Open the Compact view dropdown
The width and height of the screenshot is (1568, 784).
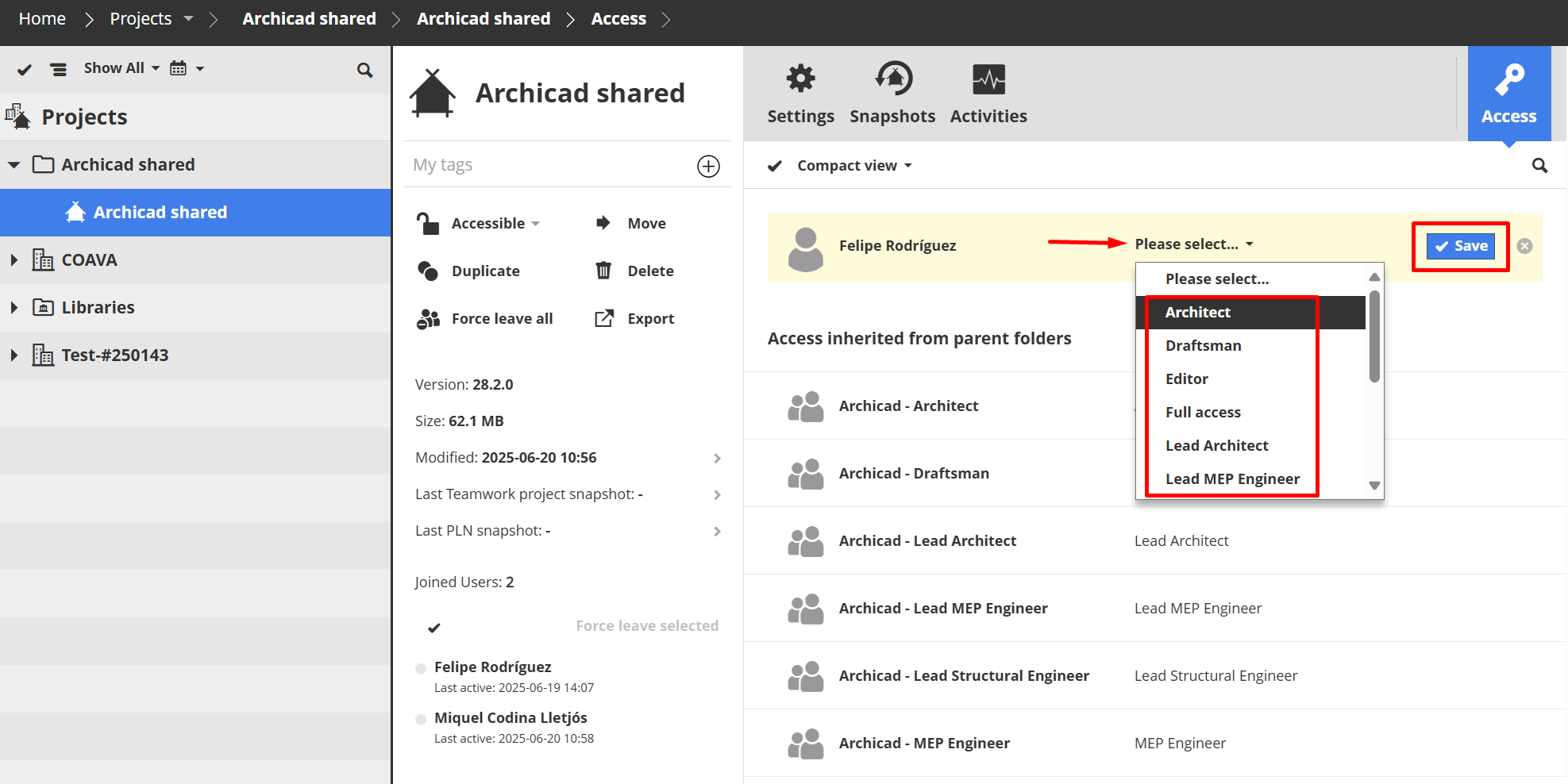click(855, 165)
